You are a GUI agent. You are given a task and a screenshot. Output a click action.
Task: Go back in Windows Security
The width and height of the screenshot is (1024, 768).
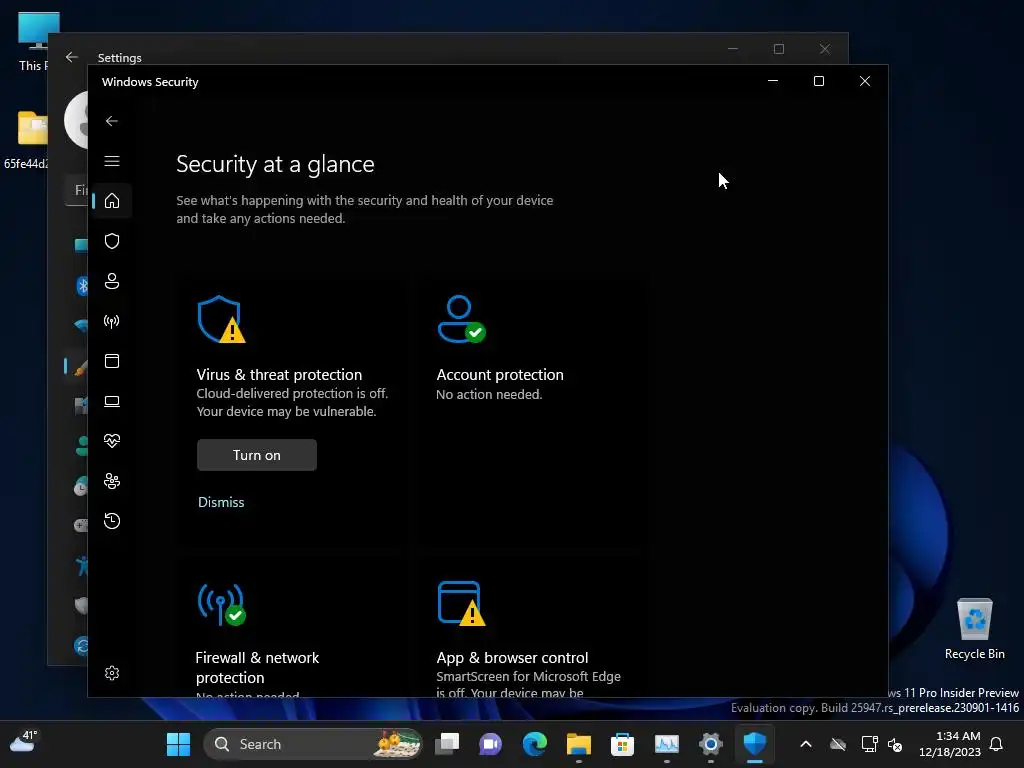(112, 121)
